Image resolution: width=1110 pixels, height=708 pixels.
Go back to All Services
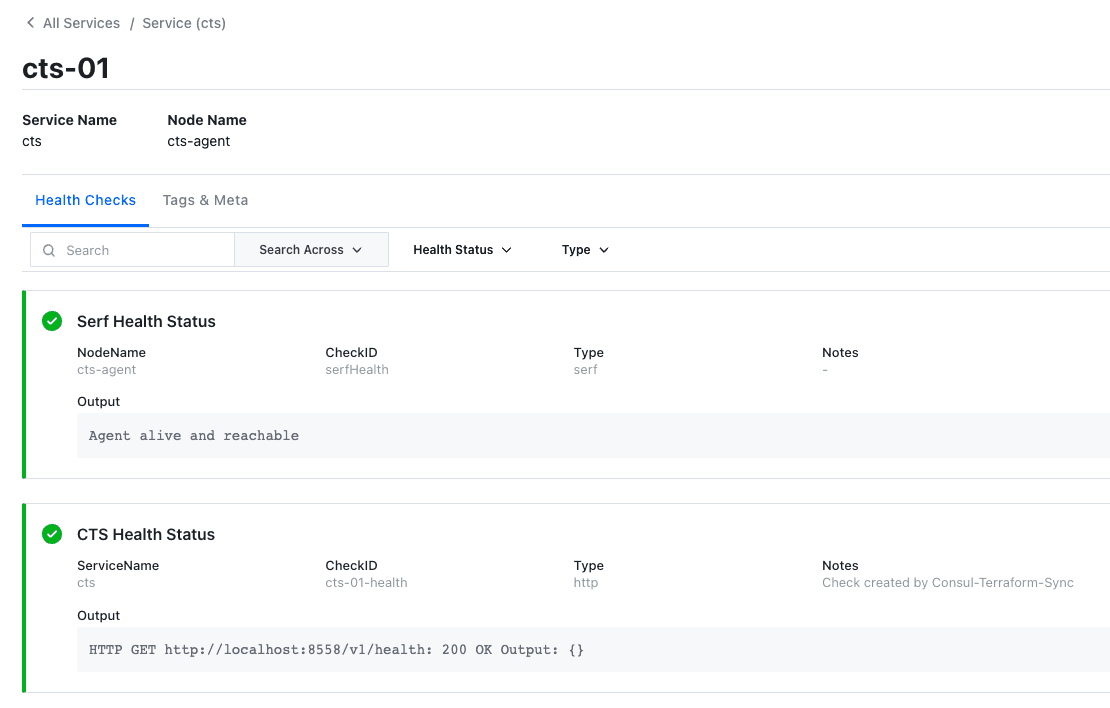pos(81,23)
